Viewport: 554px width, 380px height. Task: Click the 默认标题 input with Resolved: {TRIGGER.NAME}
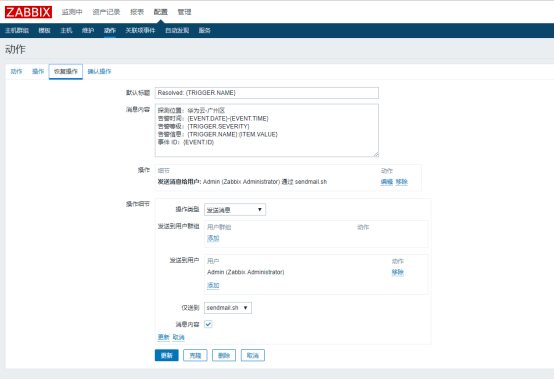tap(267, 93)
